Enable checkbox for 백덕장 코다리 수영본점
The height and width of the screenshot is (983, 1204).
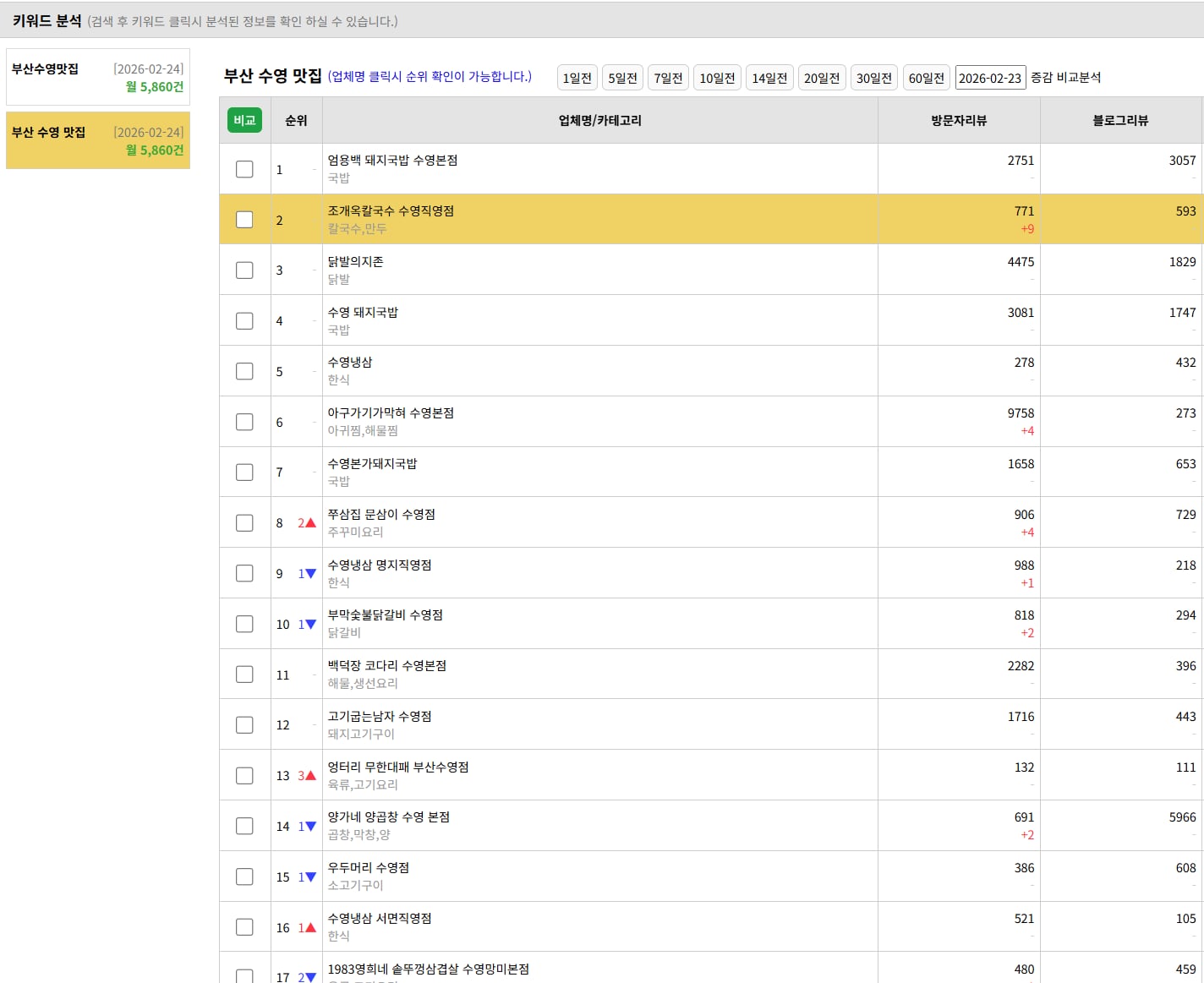tap(244, 674)
